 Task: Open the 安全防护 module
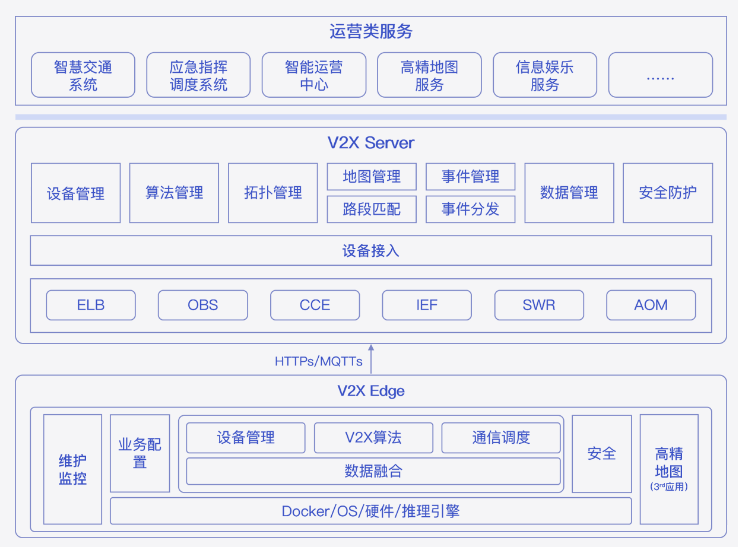[x=668, y=193]
